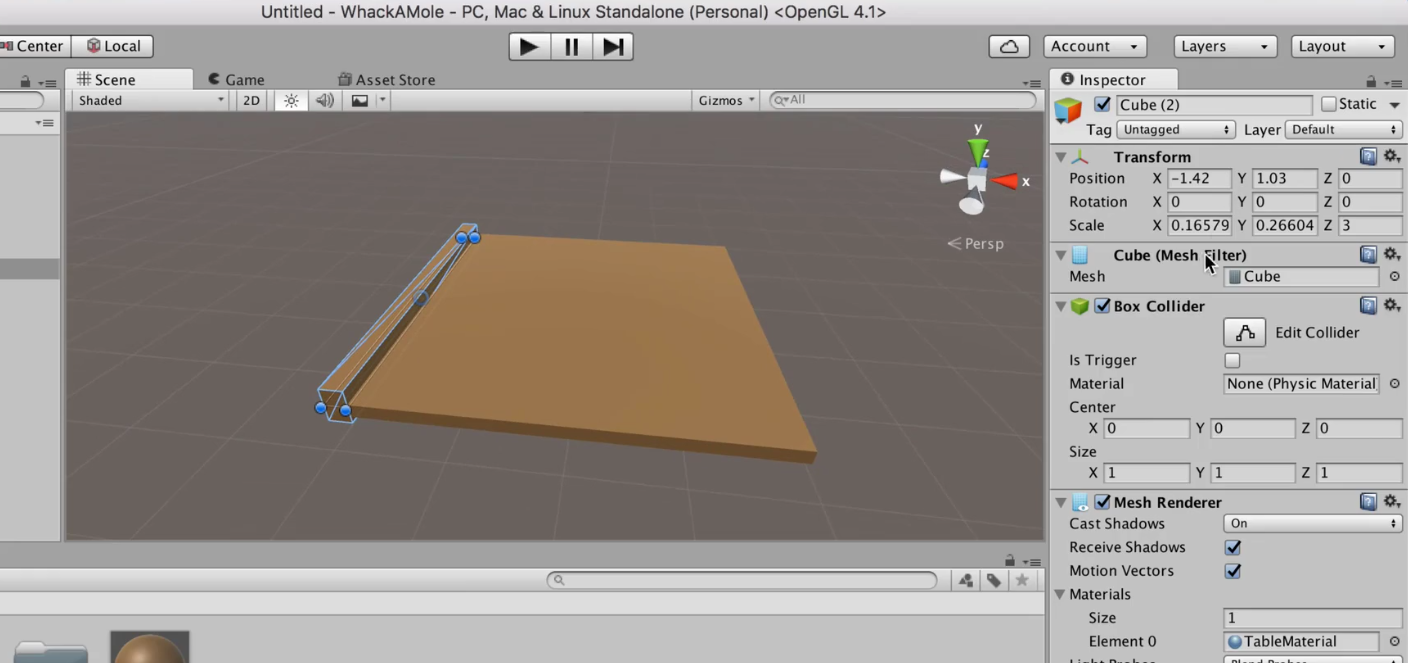1408x663 pixels.
Task: Open the Tag dropdown showing Untagged
Action: [x=1176, y=129]
